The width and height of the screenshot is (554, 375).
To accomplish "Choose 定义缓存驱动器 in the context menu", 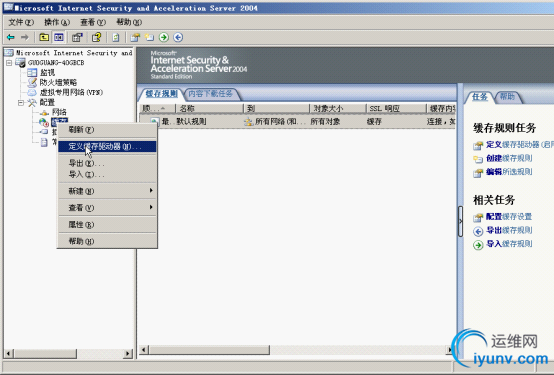I will (x=107, y=146).
